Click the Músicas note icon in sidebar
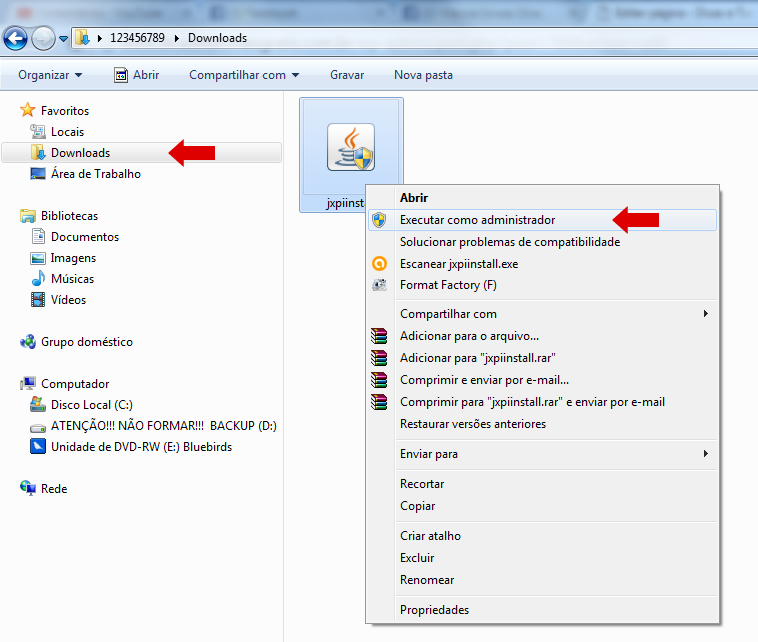 [38, 278]
